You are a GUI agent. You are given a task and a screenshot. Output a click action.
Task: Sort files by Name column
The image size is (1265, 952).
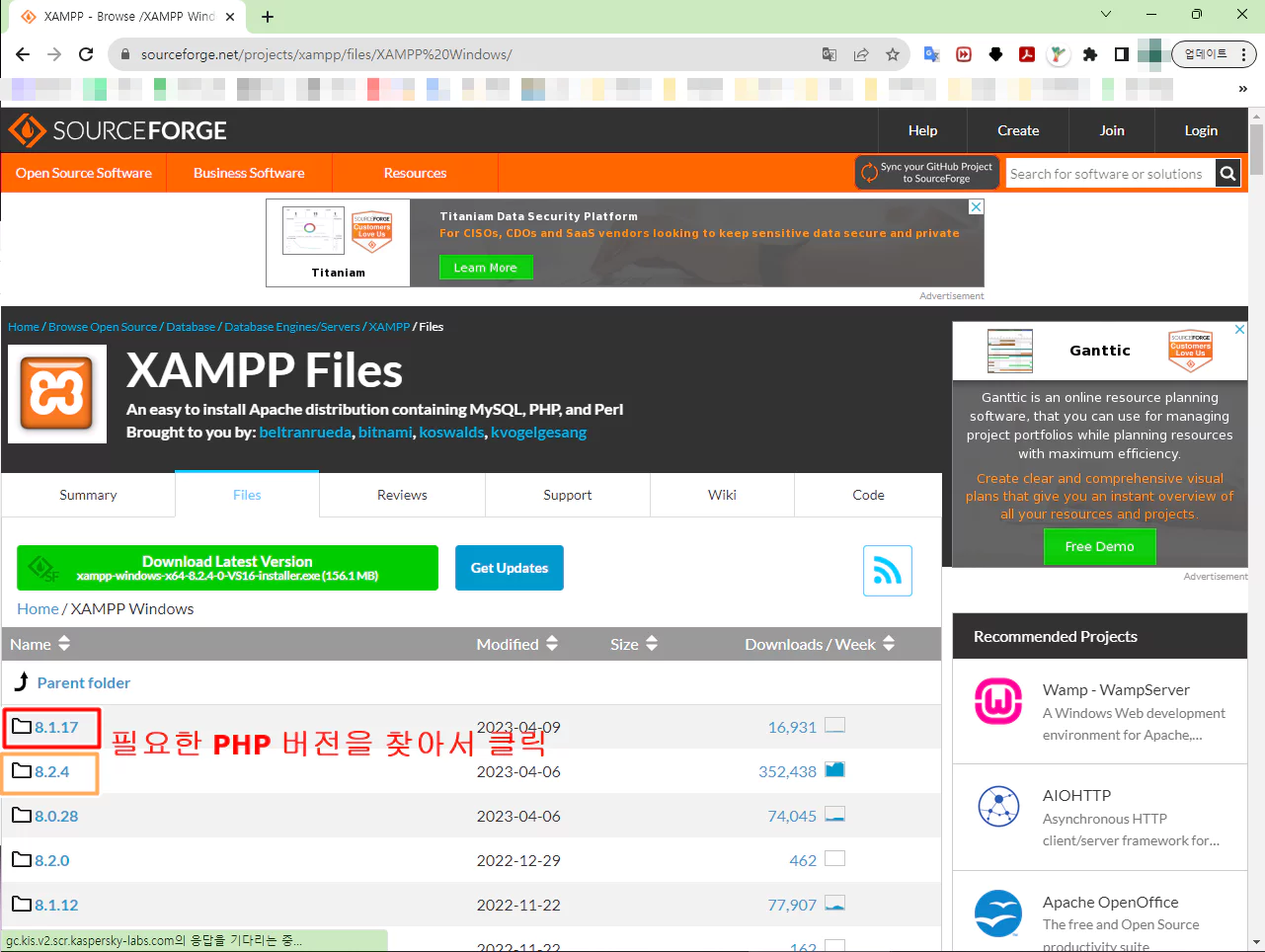[40, 644]
